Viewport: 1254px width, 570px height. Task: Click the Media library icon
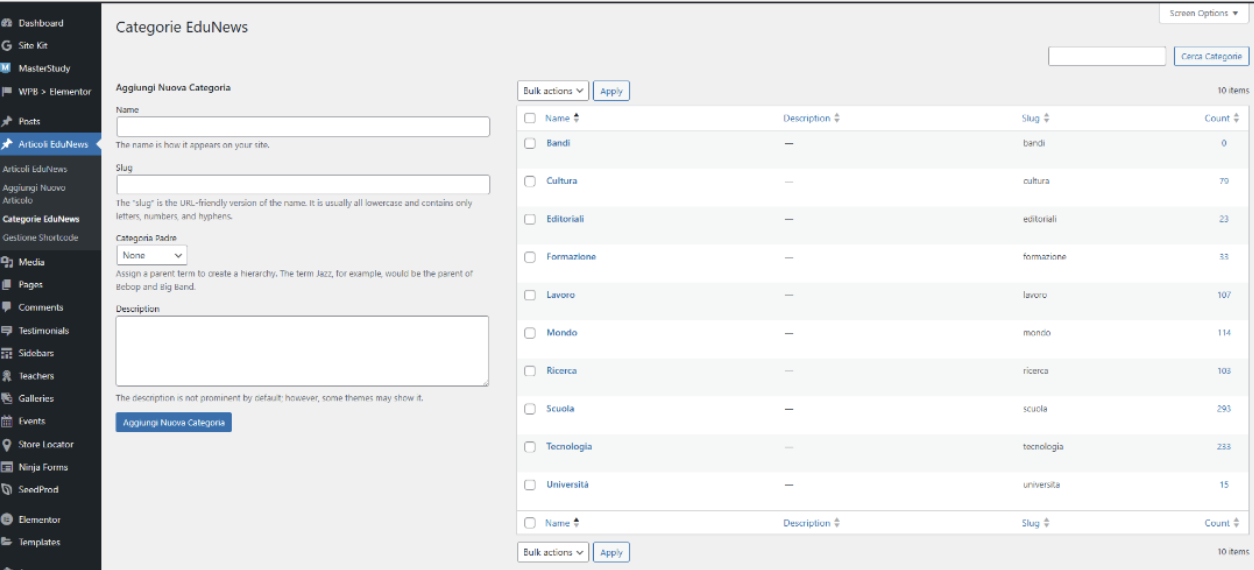7,262
